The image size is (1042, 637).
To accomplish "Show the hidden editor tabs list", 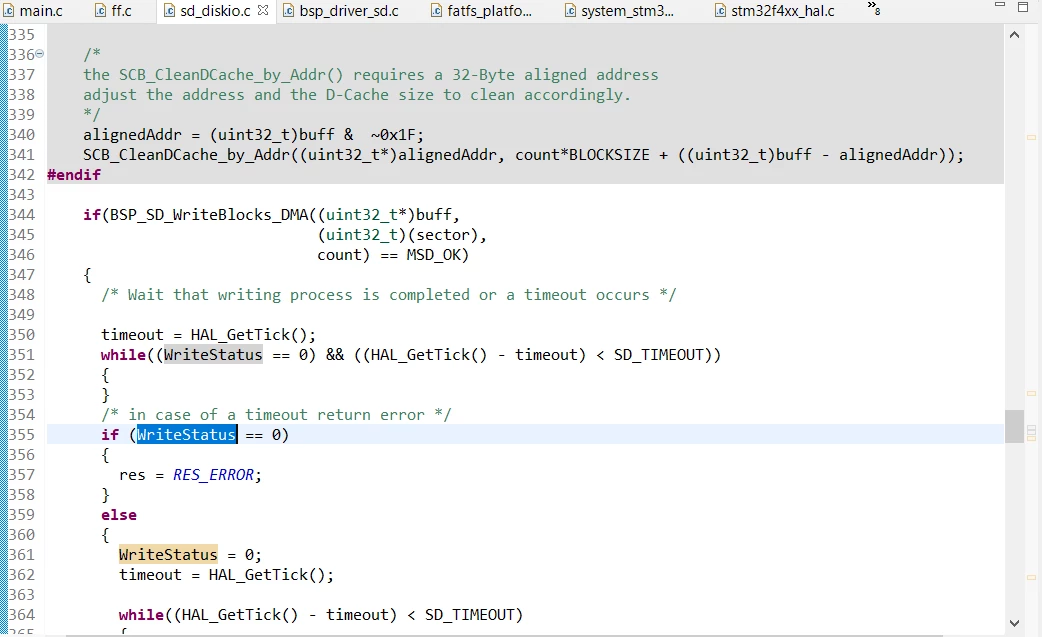I will (x=873, y=8).
